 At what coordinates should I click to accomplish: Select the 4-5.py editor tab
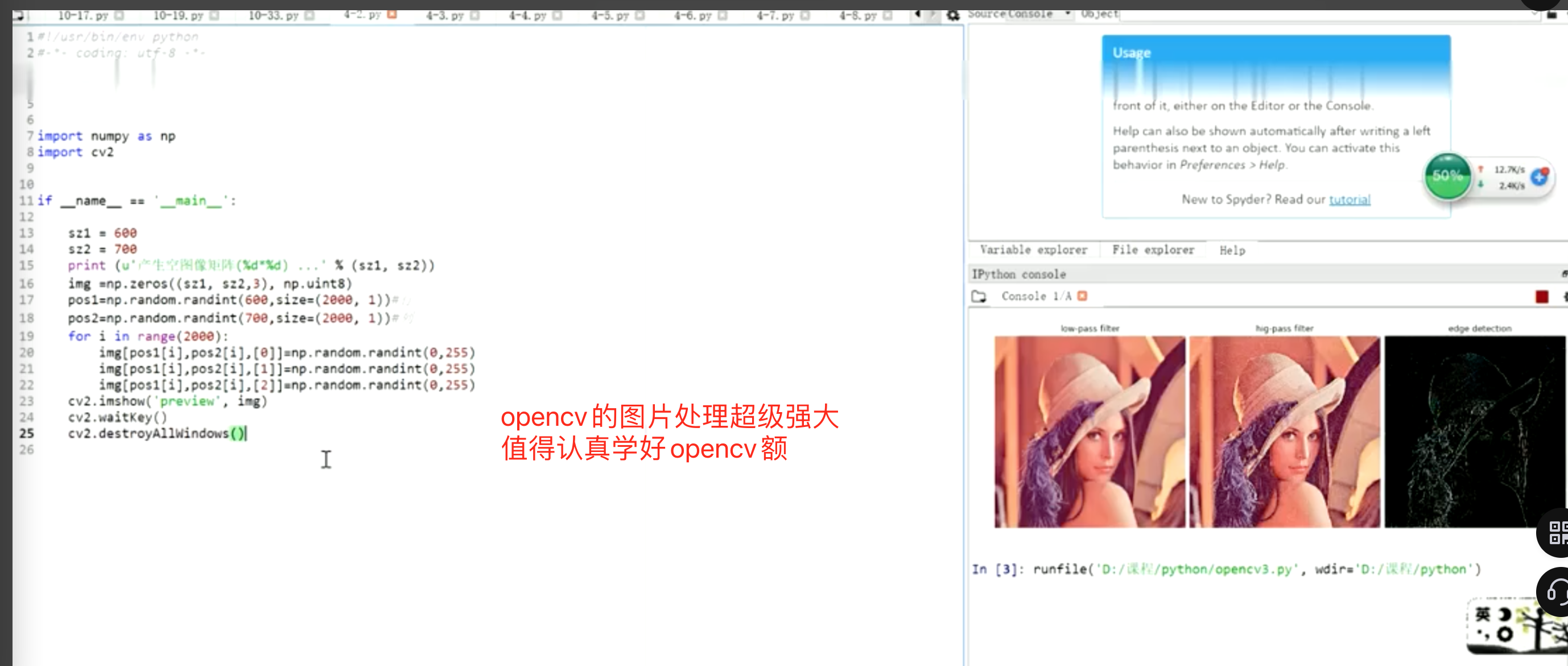(x=609, y=15)
